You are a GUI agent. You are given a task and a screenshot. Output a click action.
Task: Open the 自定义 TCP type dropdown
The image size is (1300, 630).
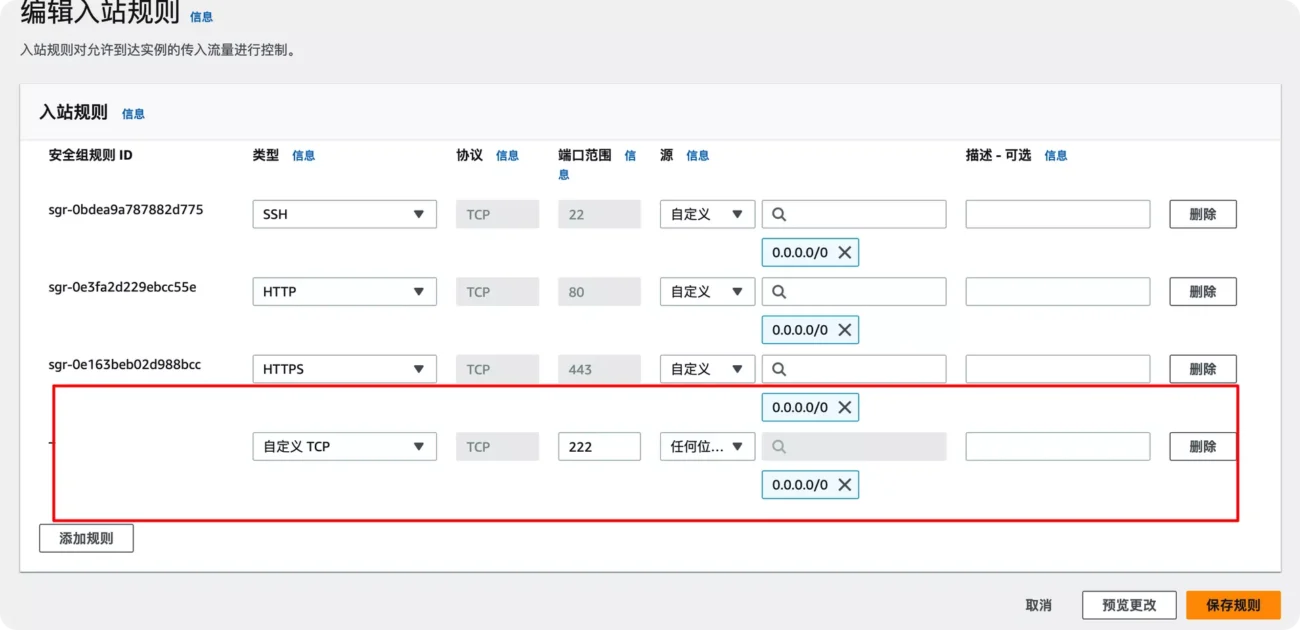click(x=344, y=446)
